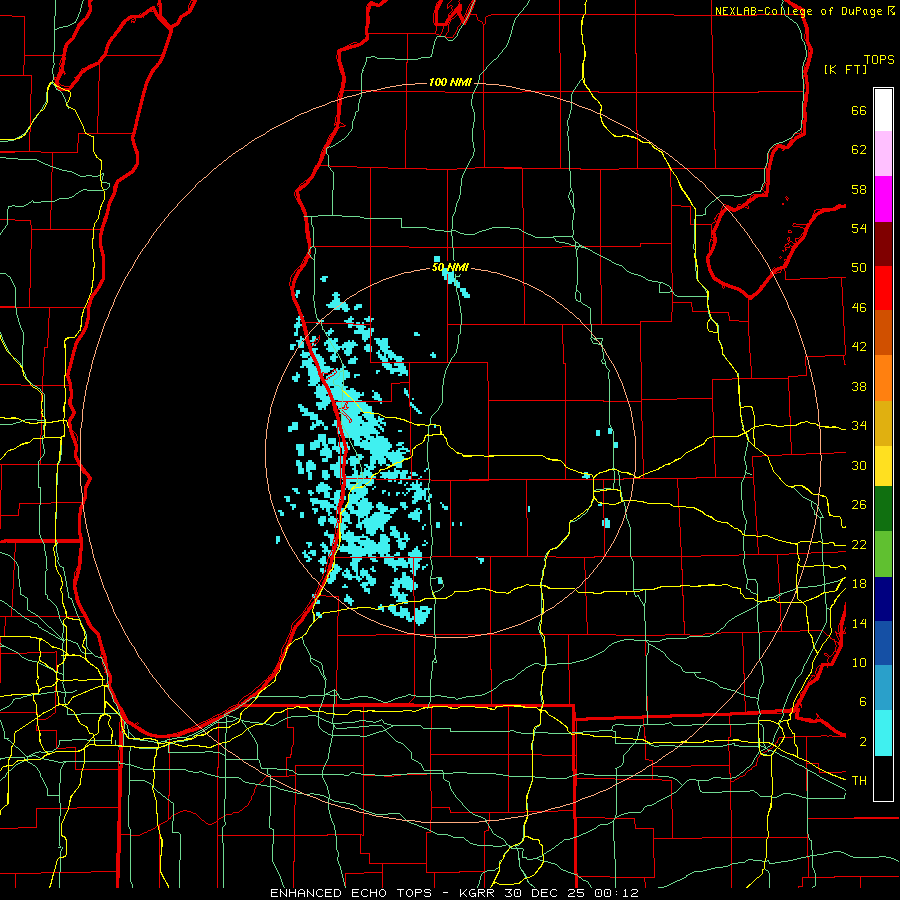
Task: Click the legend value 34
Action: pyautogui.click(x=859, y=426)
